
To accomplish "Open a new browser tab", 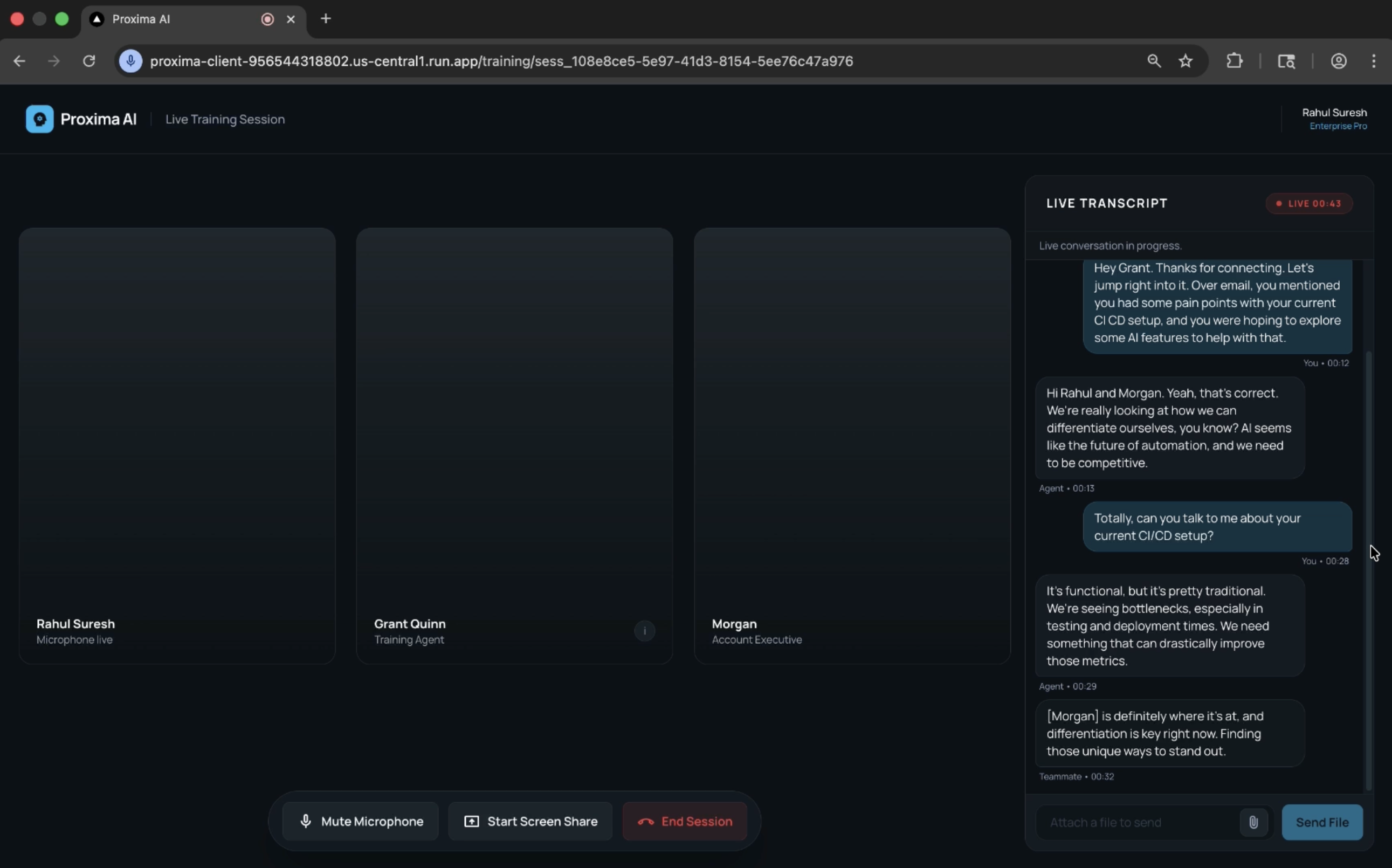I will pyautogui.click(x=326, y=19).
